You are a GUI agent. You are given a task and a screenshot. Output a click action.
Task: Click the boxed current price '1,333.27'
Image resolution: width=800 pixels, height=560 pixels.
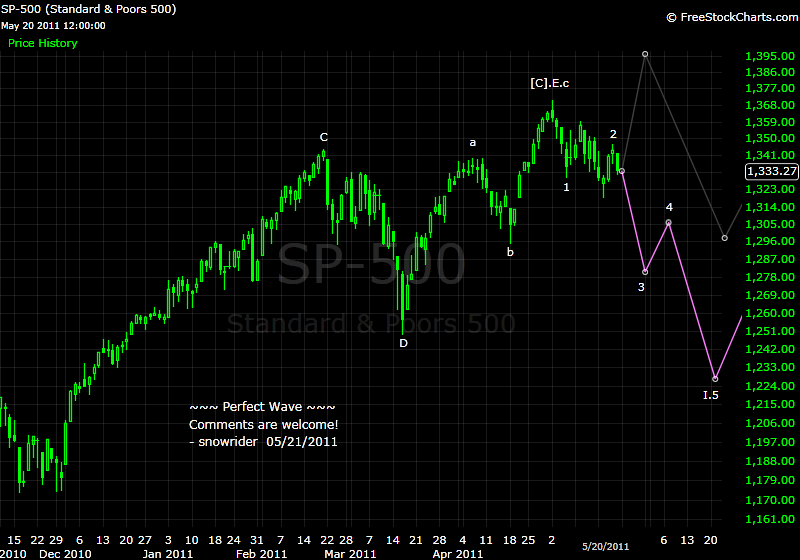[771, 171]
